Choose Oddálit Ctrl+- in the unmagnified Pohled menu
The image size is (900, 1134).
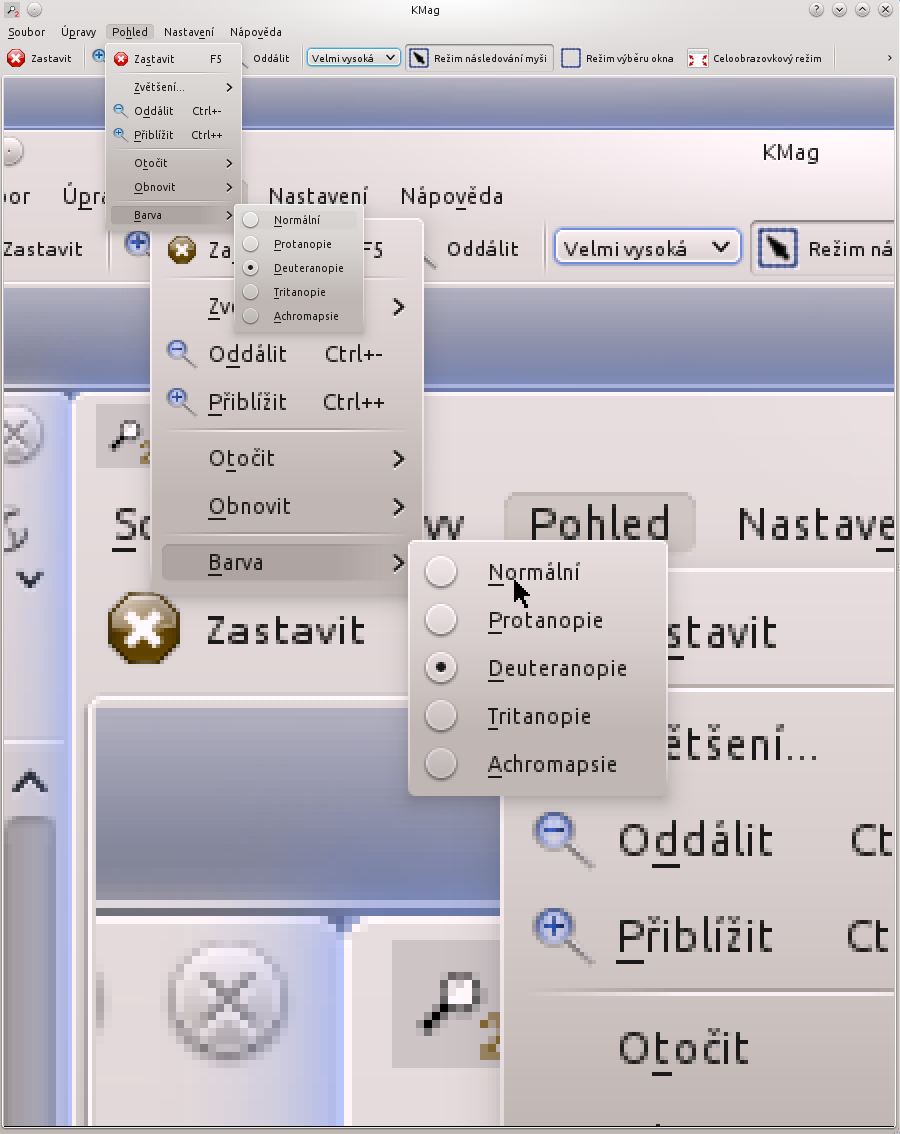pyautogui.click(x=174, y=111)
